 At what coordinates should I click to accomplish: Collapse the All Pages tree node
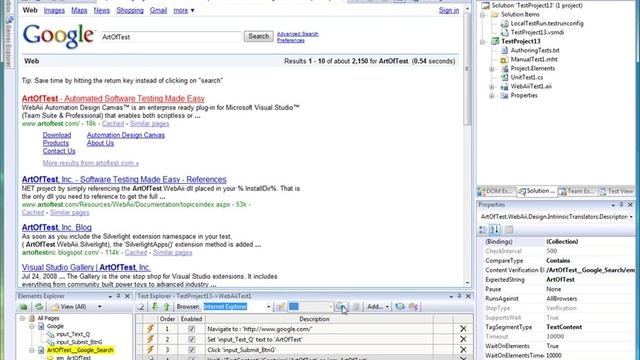(22, 318)
